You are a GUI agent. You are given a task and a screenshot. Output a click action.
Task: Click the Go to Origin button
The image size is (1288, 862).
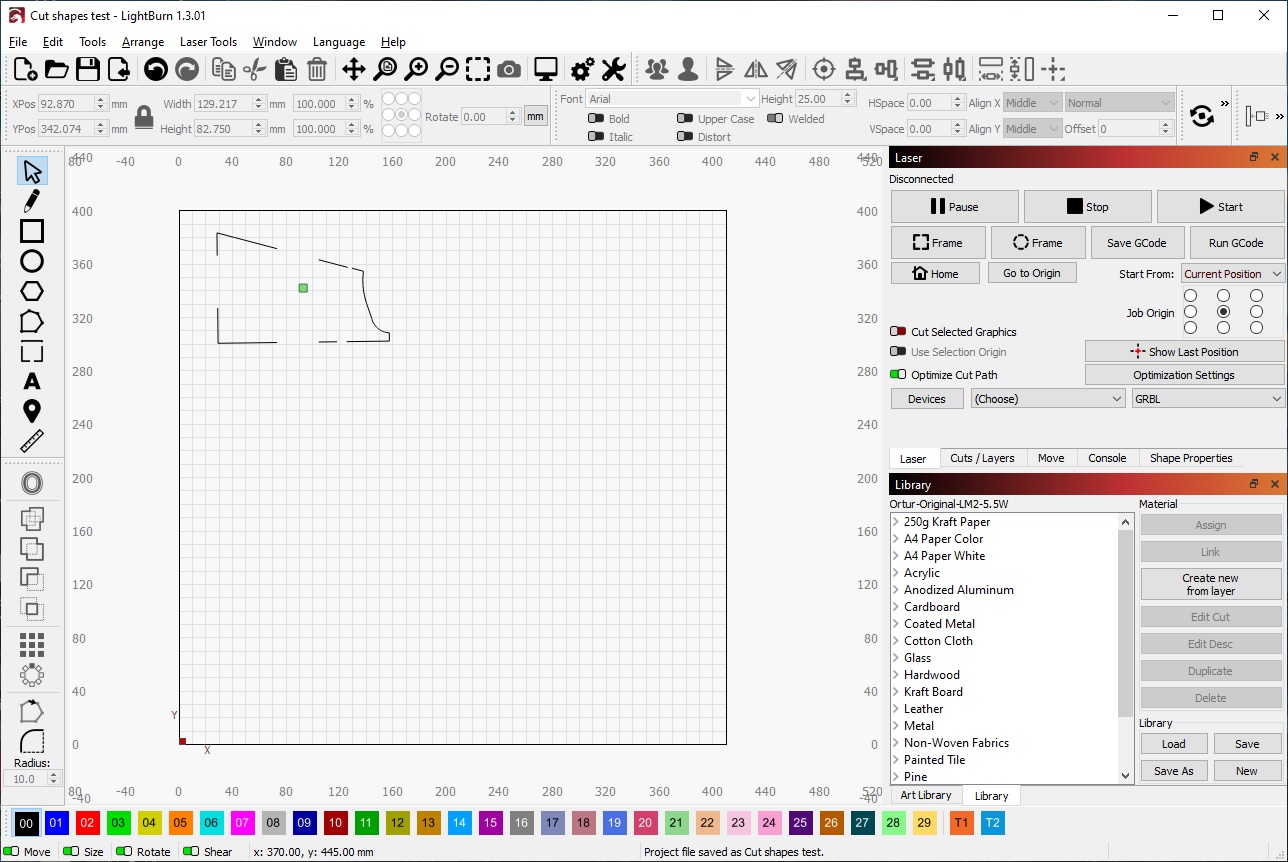[1032, 273]
